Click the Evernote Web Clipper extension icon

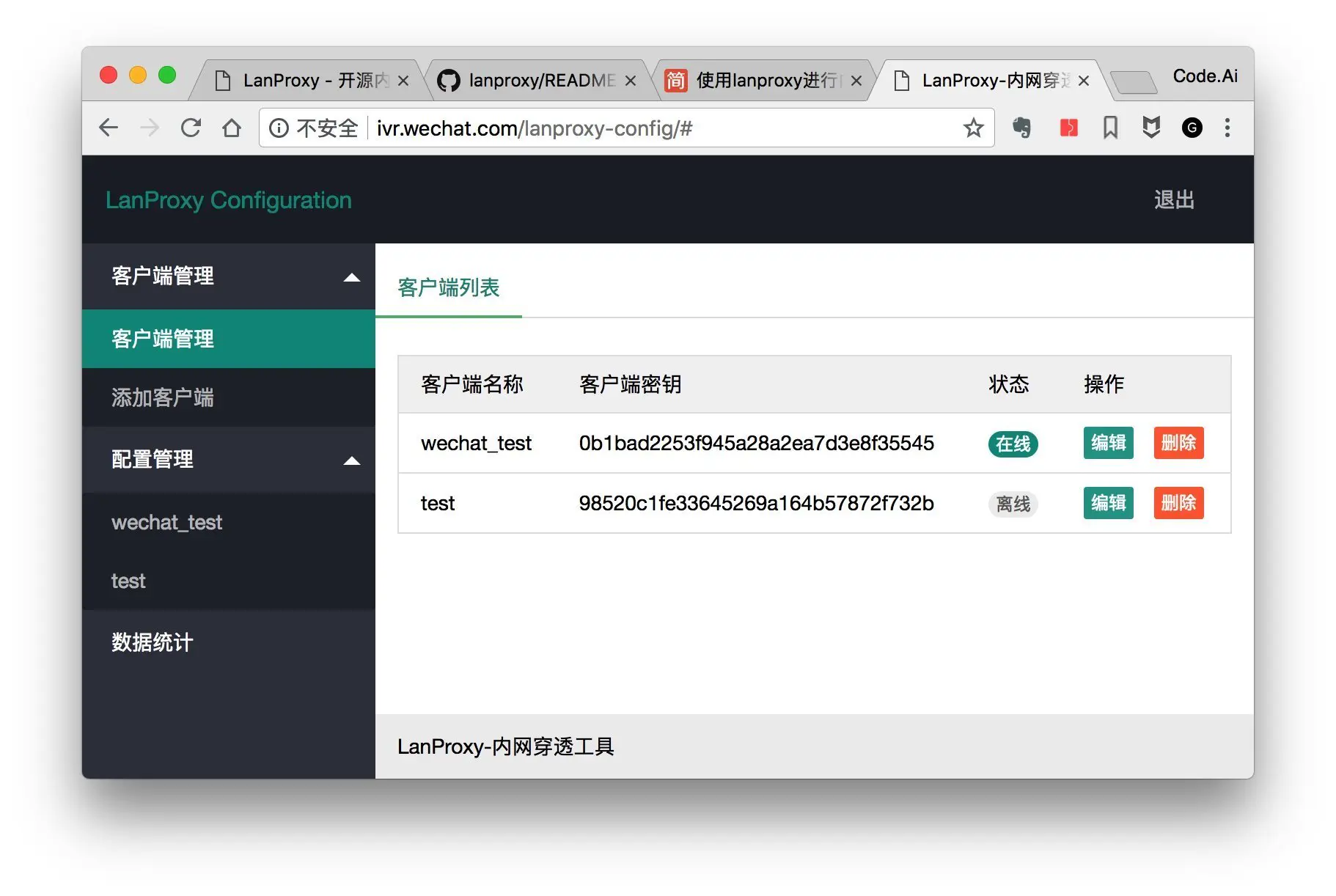click(1022, 128)
